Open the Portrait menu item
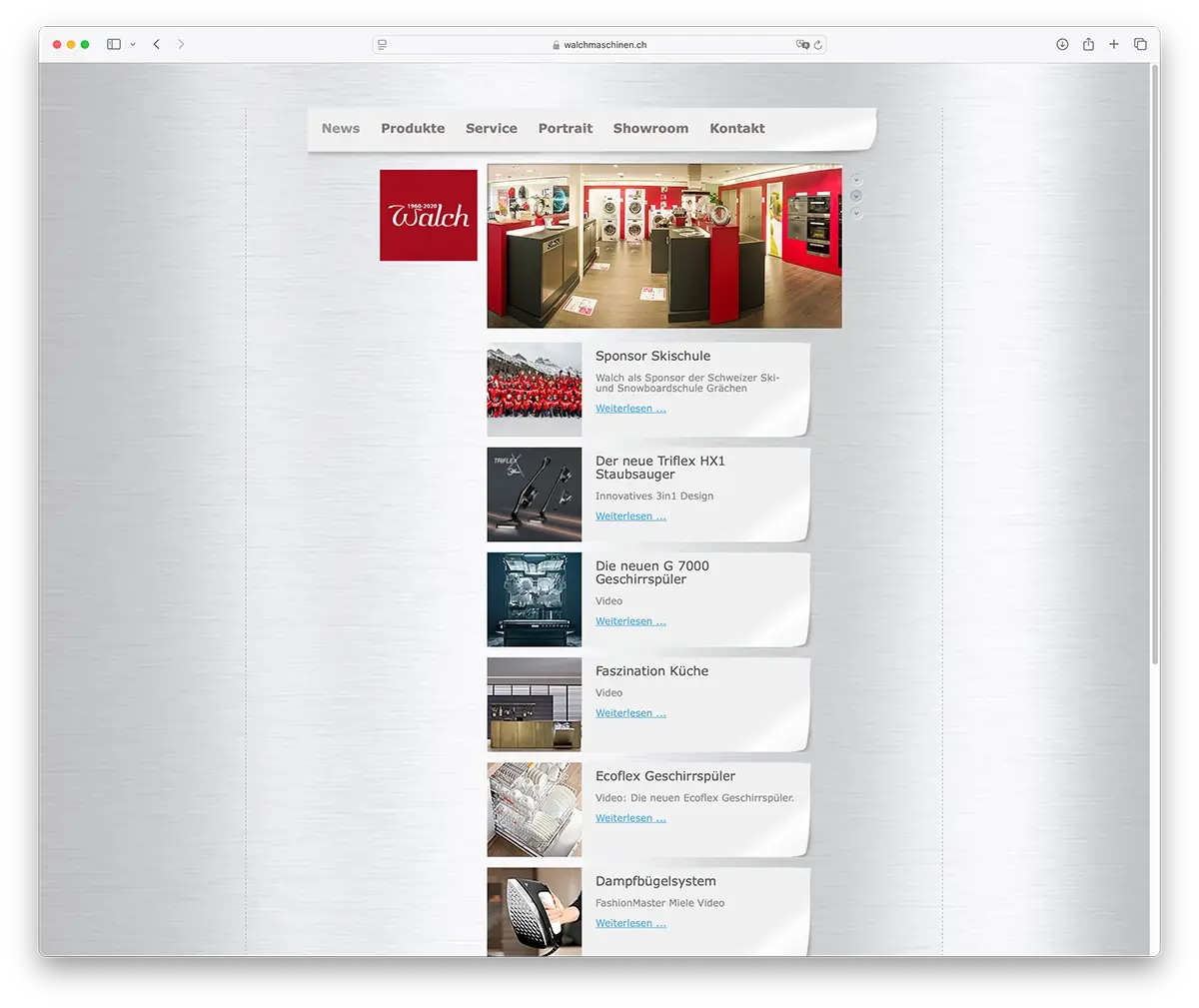 coord(566,128)
